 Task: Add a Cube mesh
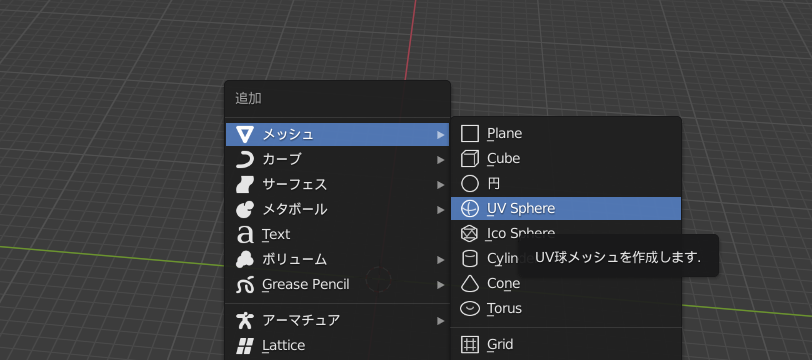coord(566,159)
